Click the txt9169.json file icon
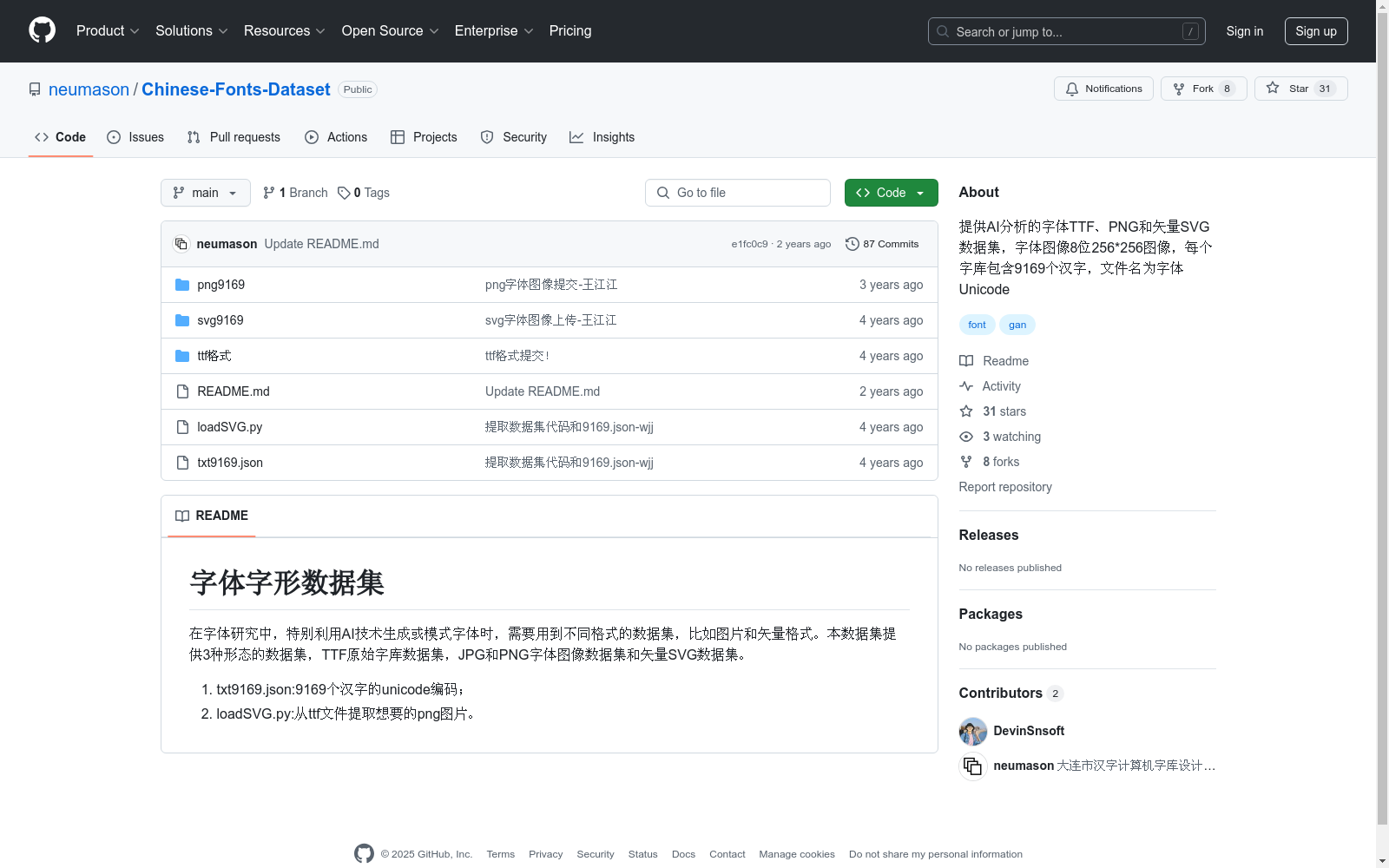 coord(182,463)
